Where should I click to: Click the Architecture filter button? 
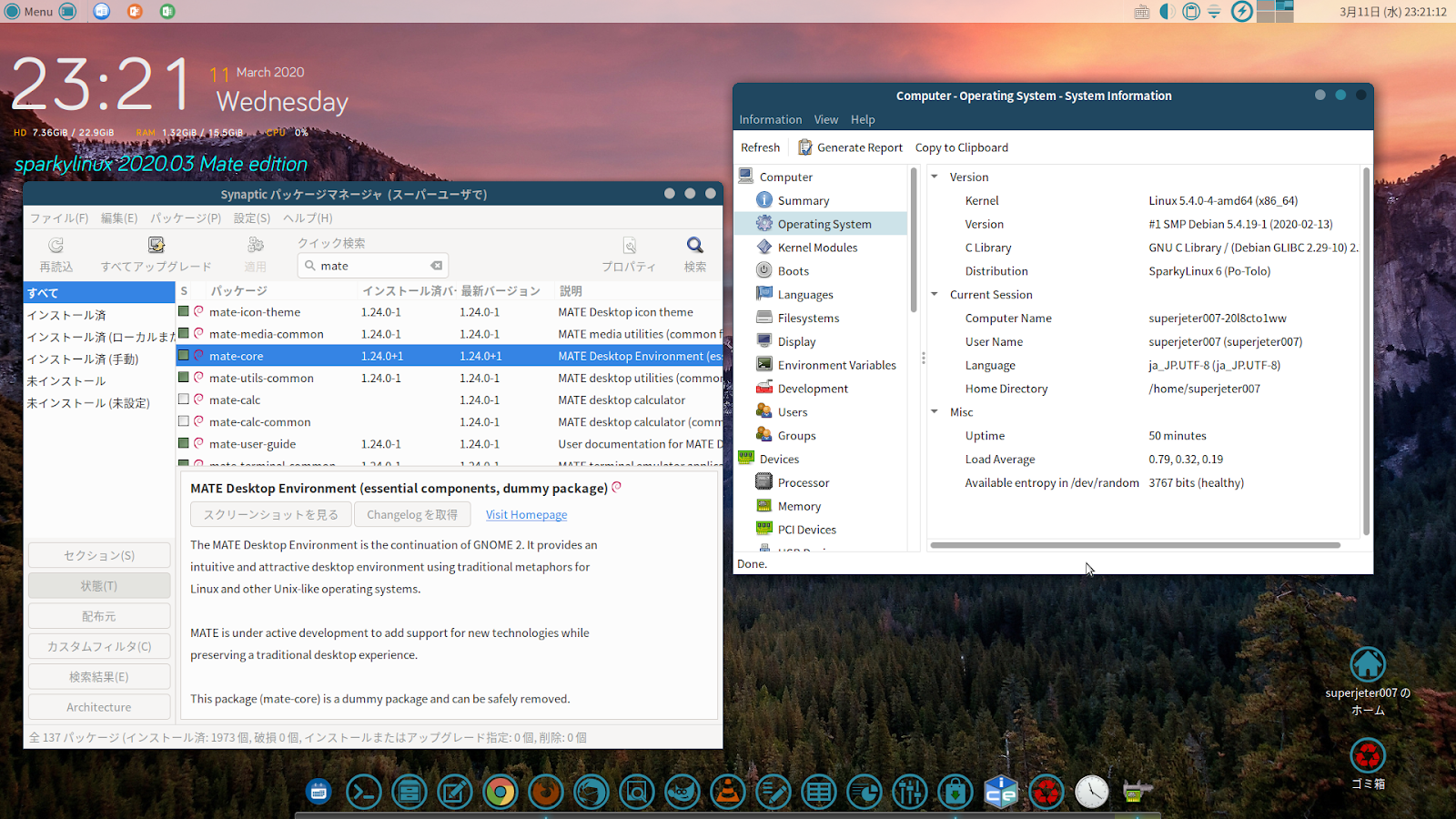pos(99,707)
